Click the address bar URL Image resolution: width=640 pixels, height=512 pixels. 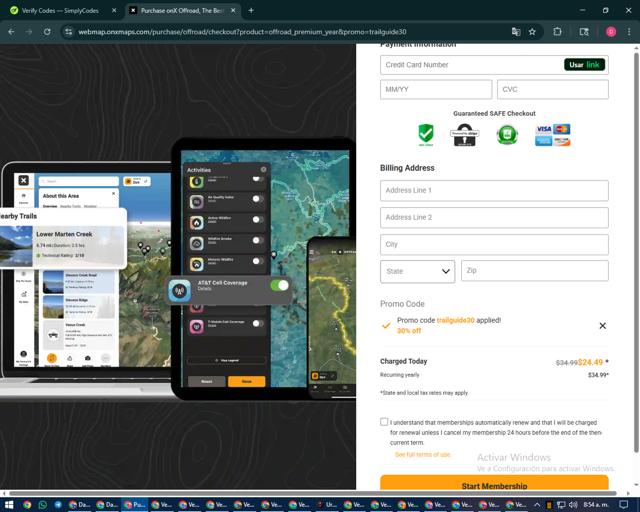click(x=242, y=32)
